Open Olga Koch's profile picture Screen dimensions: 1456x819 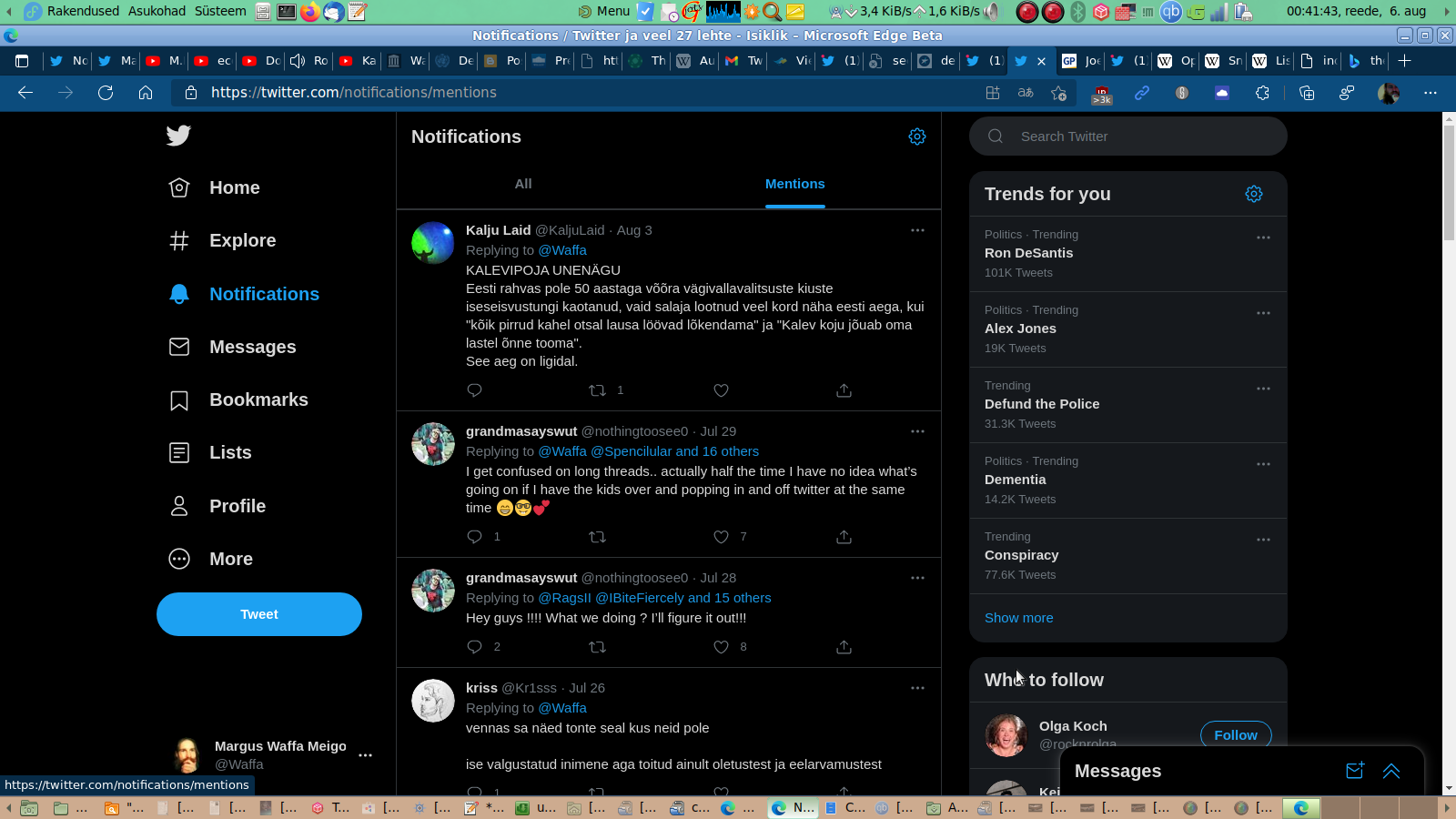1006,735
